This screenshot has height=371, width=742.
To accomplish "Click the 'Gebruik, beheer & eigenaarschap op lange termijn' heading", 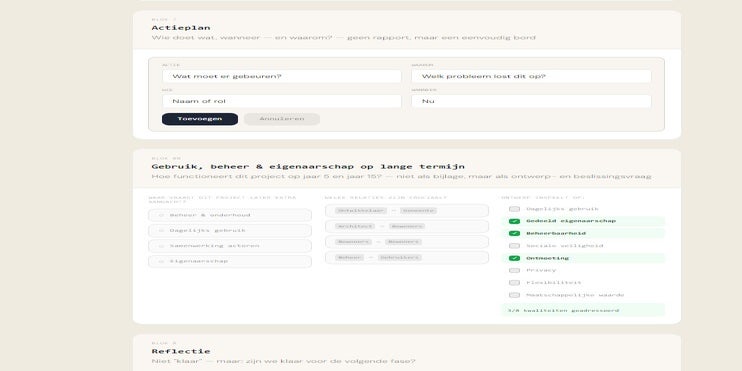I will coord(308,167).
